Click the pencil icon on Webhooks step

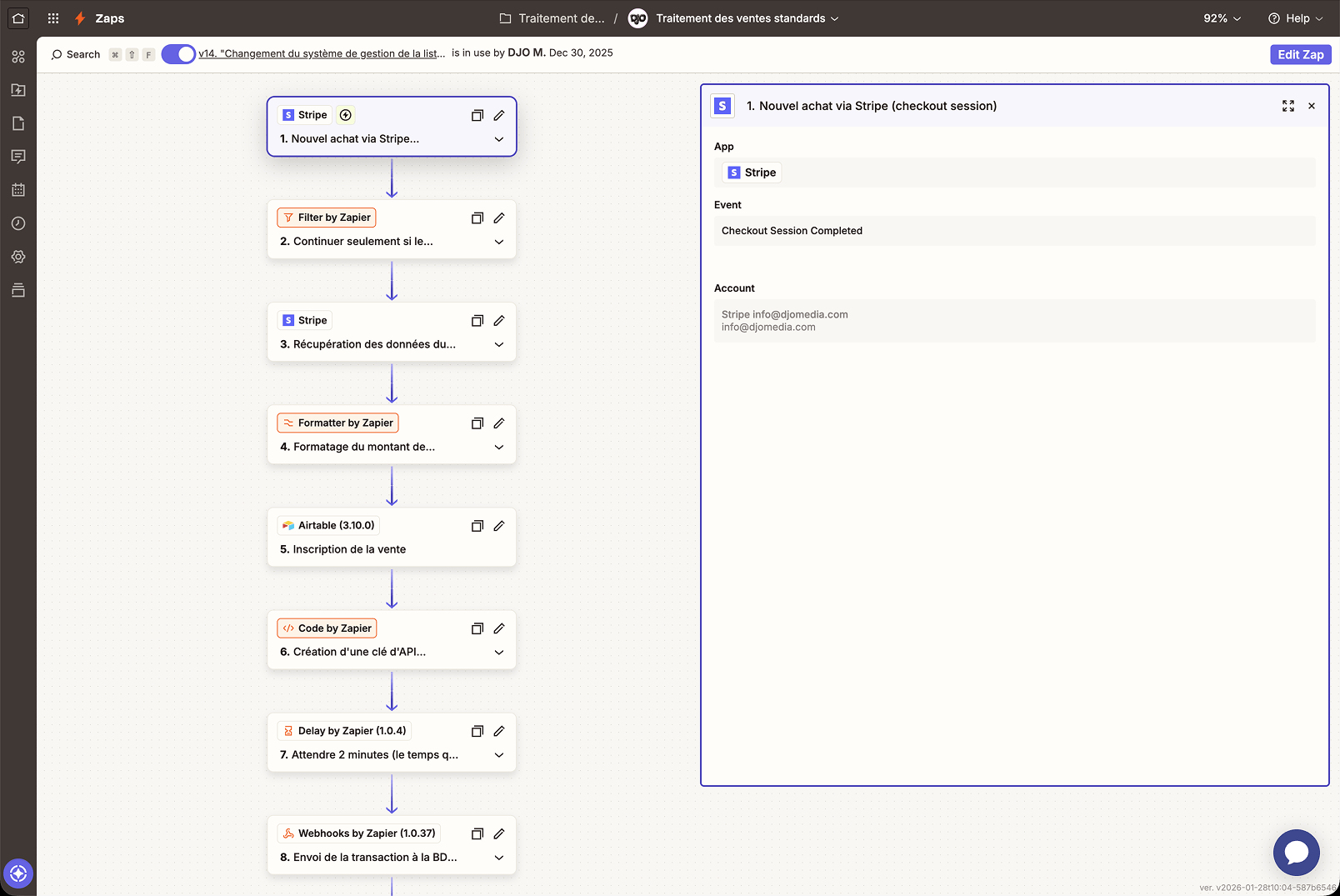[499, 833]
